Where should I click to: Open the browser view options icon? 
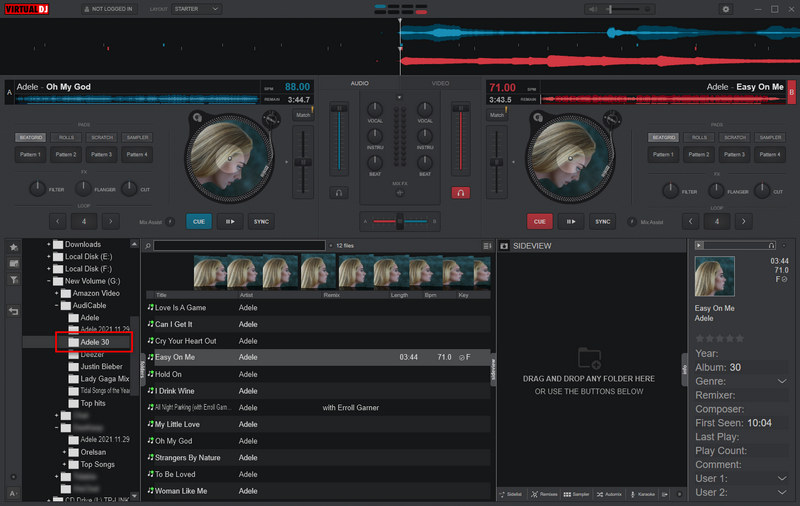[x=487, y=246]
